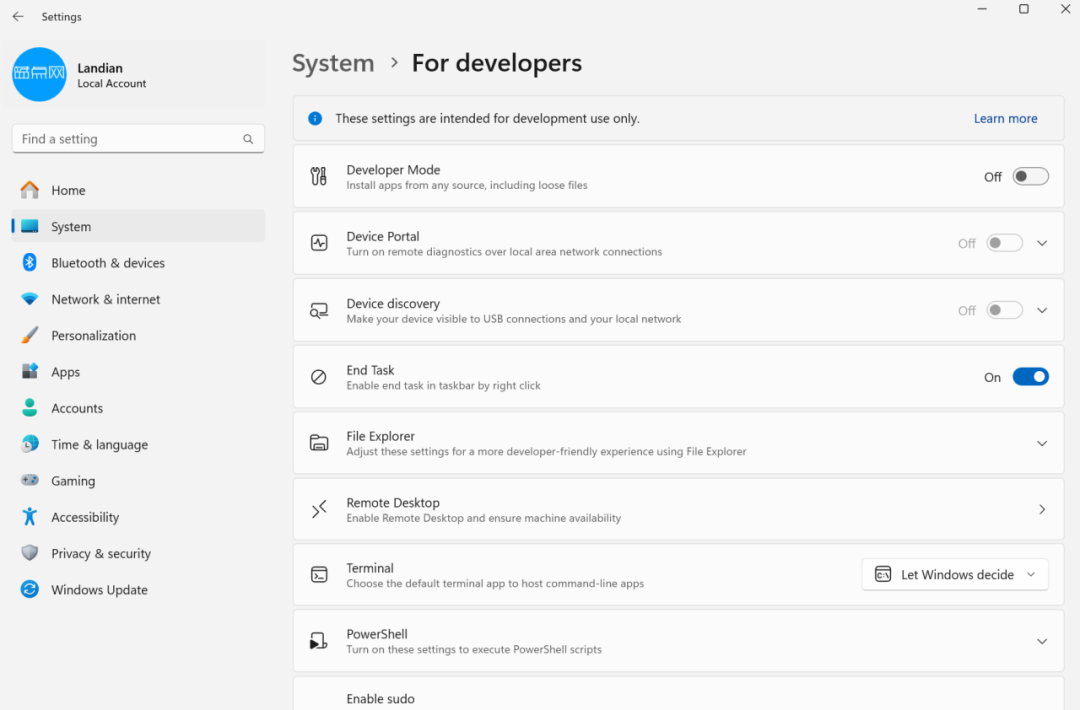Click the Device Portal diagnostics icon
The image size is (1080, 710).
[x=319, y=243]
